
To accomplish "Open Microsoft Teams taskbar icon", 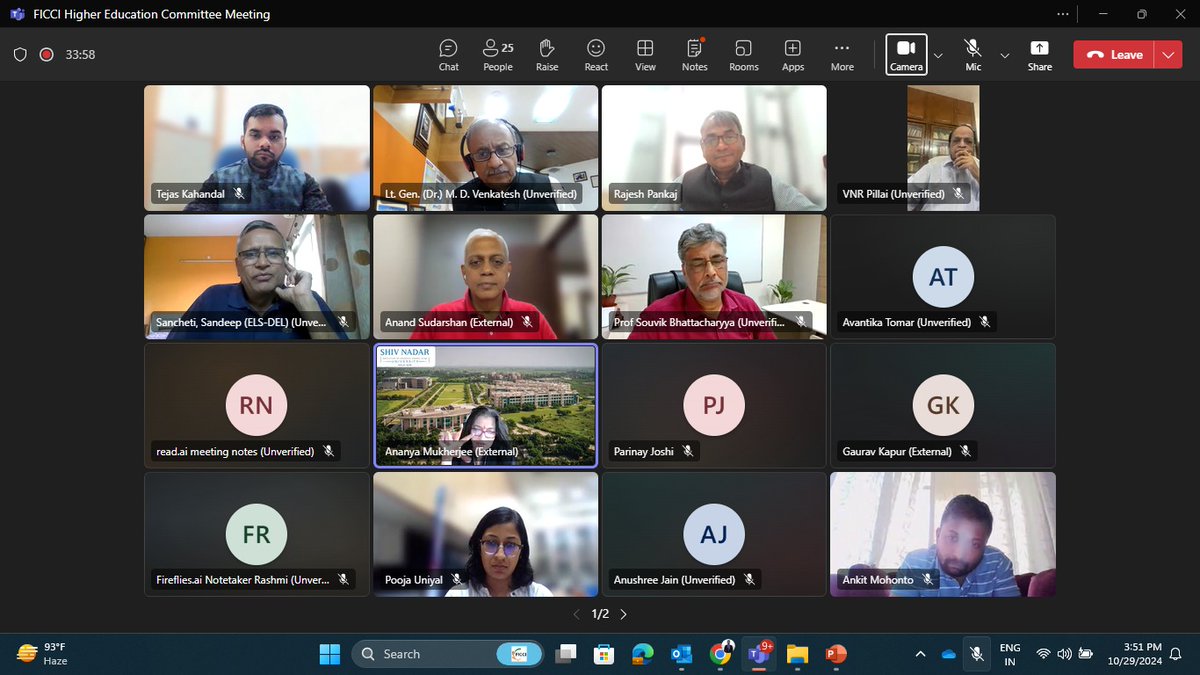I will coord(758,654).
